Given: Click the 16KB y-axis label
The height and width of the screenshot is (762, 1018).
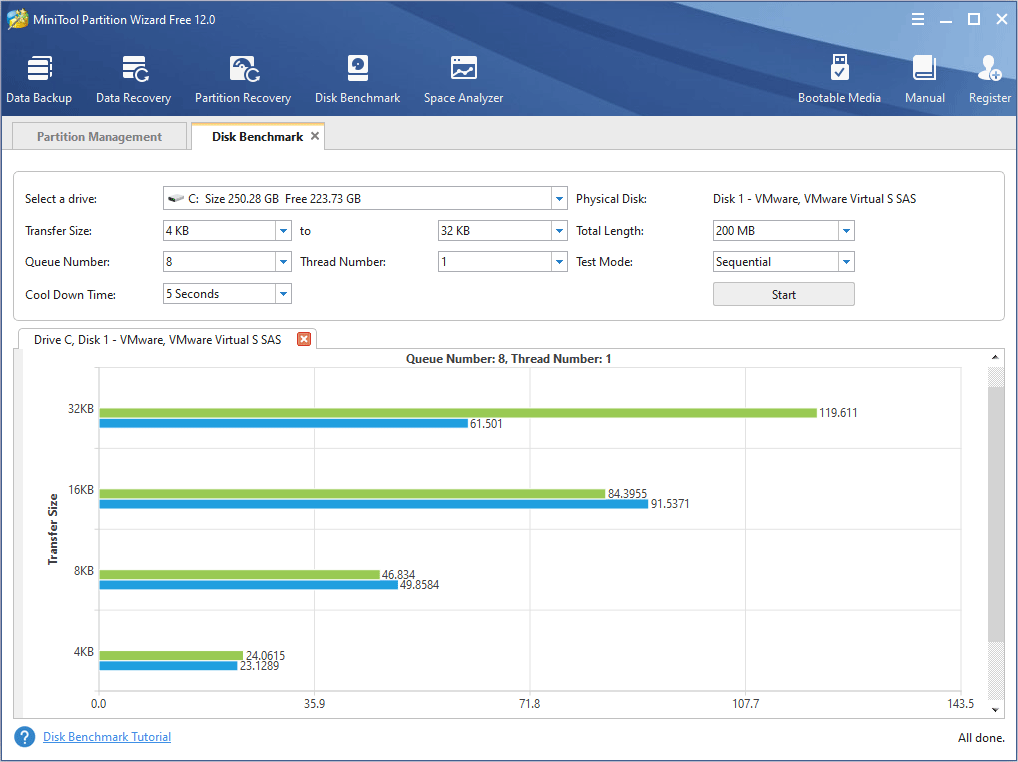Looking at the screenshot, I should (x=81, y=490).
